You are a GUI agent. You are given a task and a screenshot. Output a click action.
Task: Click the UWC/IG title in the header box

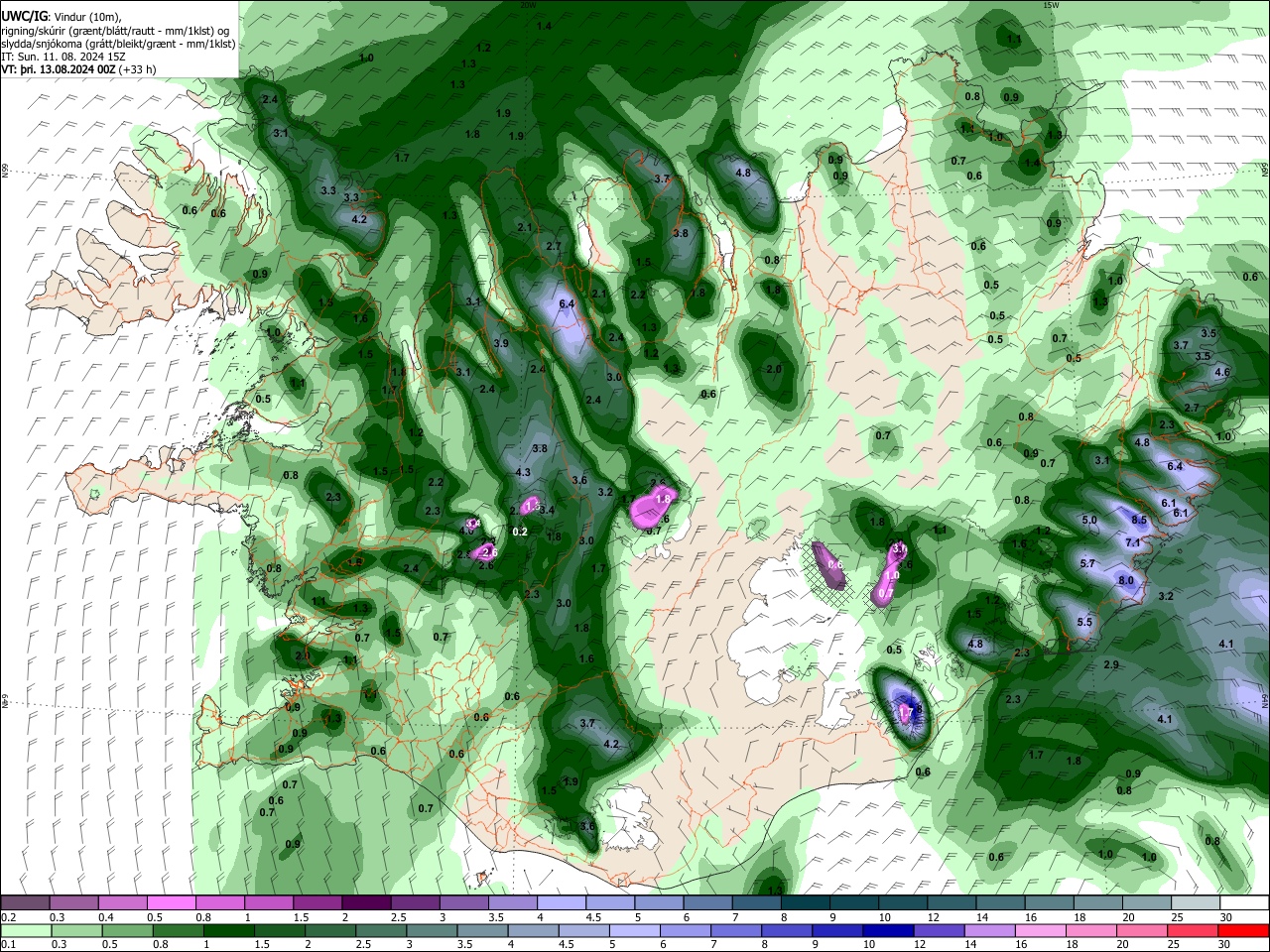(x=25, y=17)
